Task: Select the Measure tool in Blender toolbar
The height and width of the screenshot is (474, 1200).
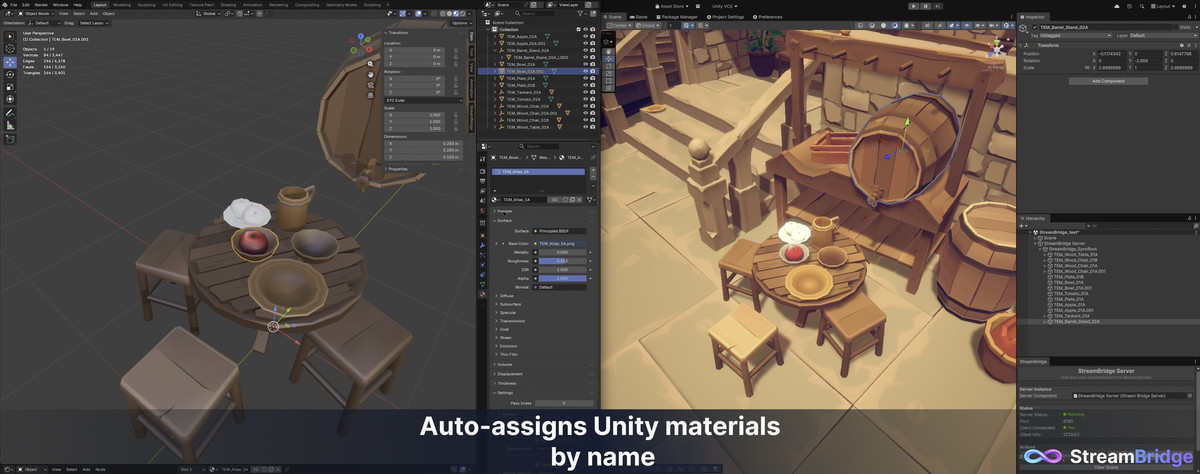Action: tap(10, 125)
